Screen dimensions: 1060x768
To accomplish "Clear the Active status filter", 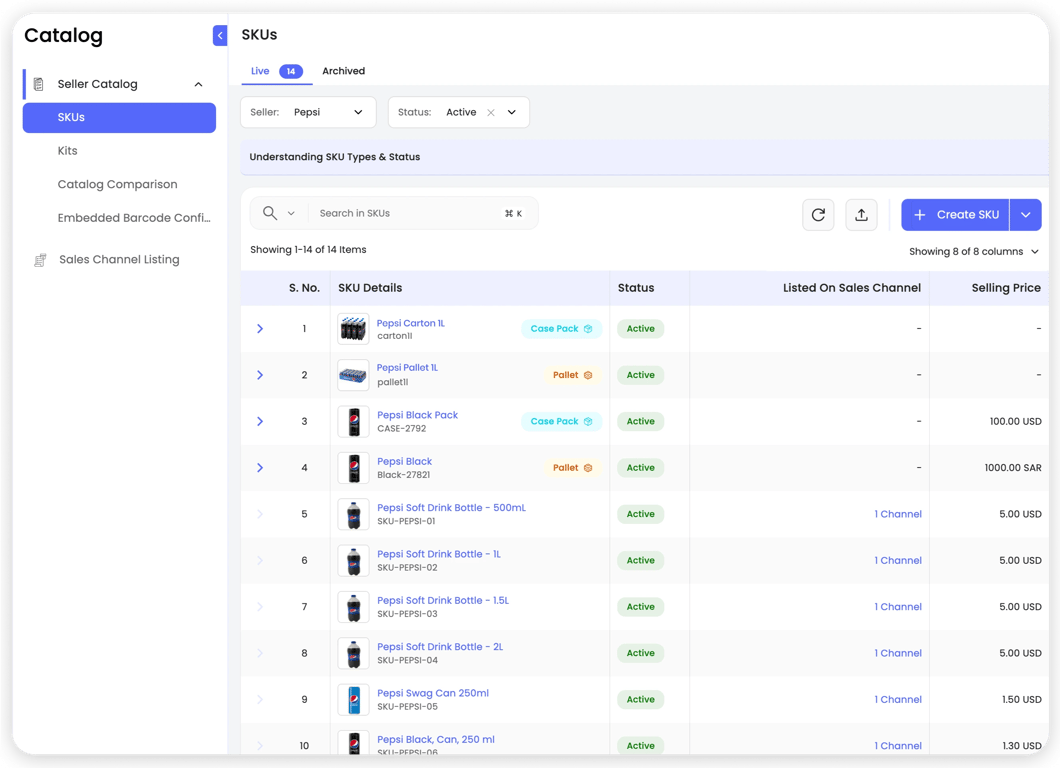I will pyautogui.click(x=491, y=113).
